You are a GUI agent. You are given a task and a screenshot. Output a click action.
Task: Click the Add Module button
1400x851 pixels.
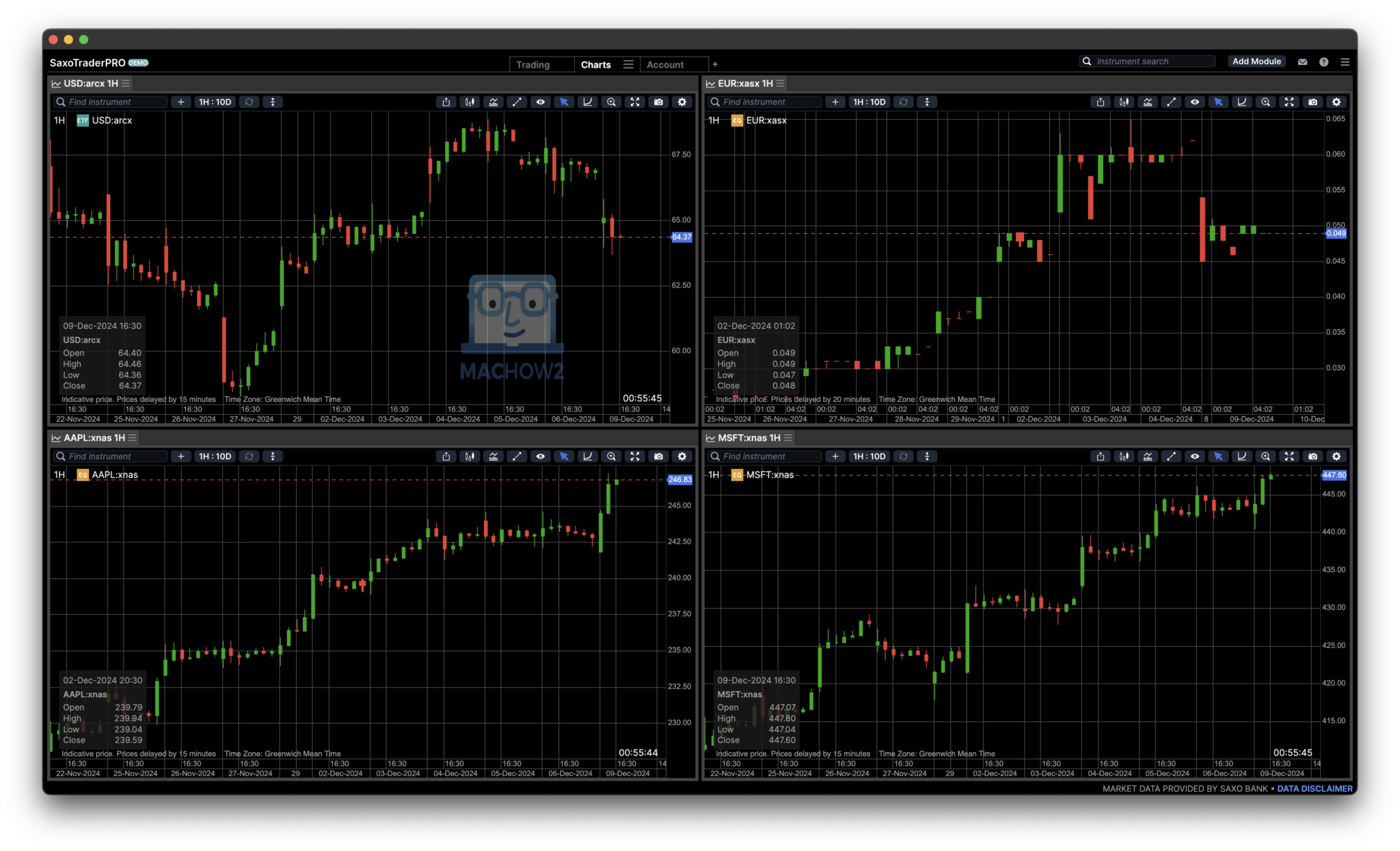click(1256, 61)
